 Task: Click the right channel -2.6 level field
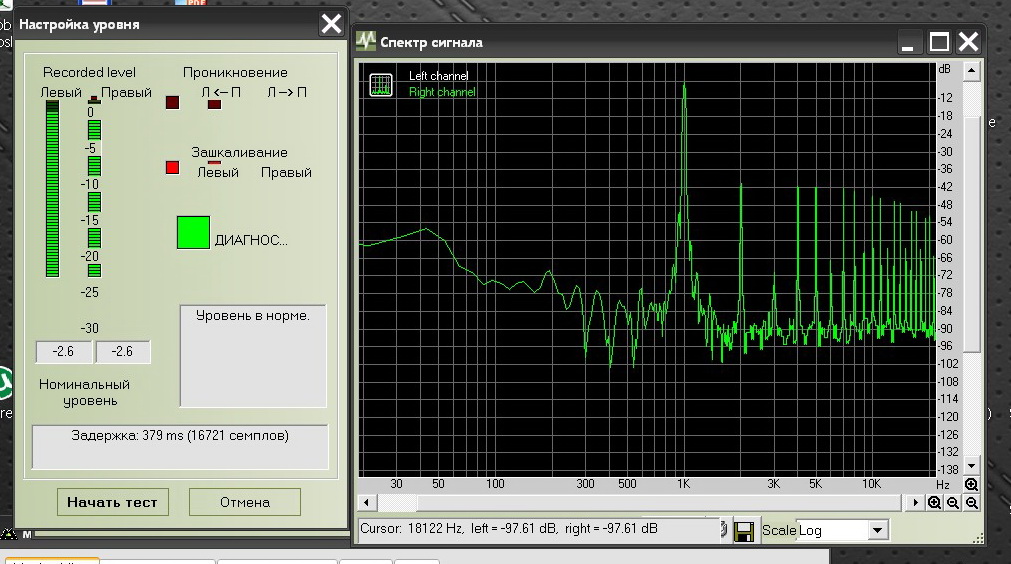coord(123,351)
